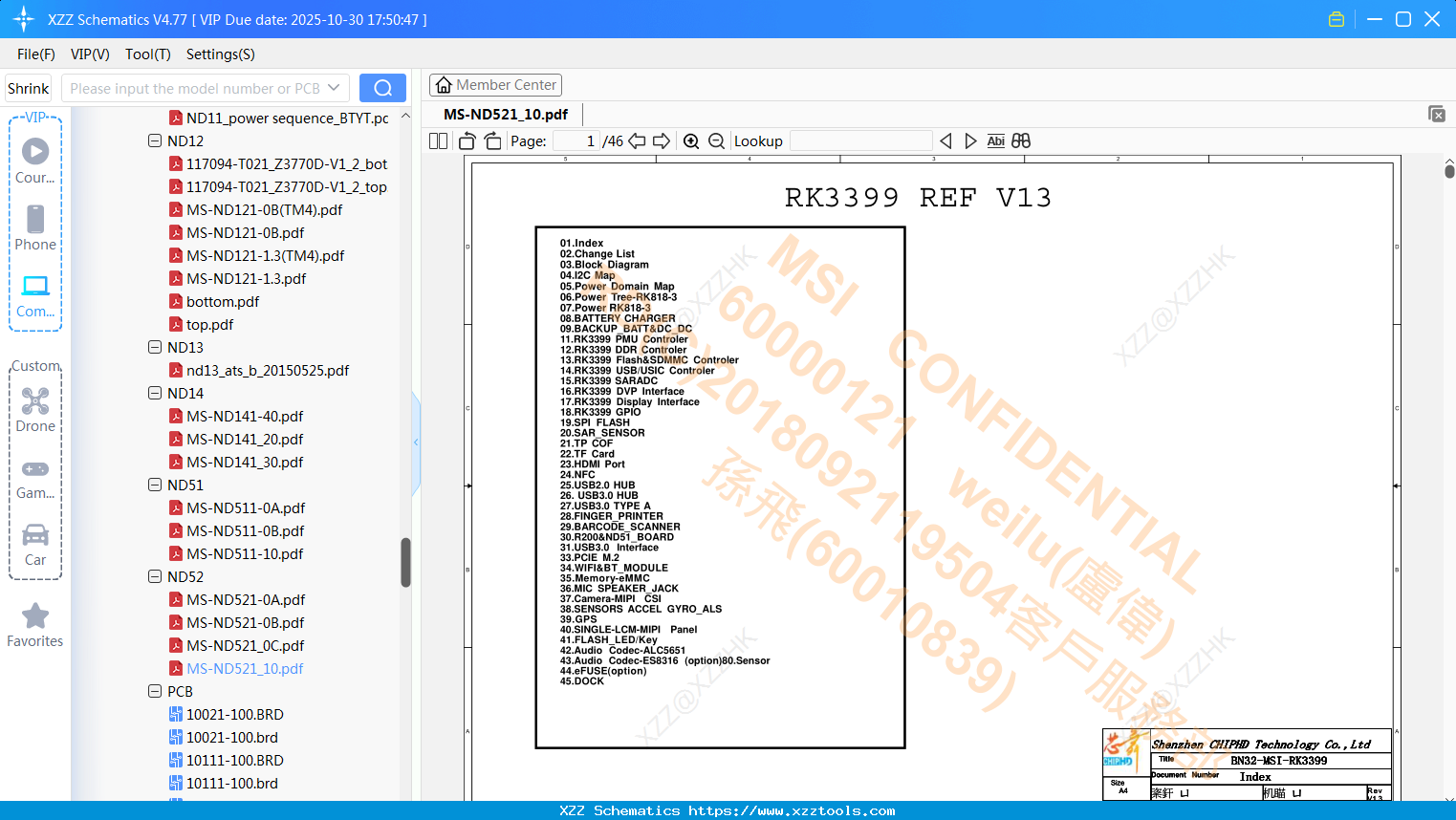Select the highlighted MS-ND521_10.pdf tree entry

tap(245, 669)
